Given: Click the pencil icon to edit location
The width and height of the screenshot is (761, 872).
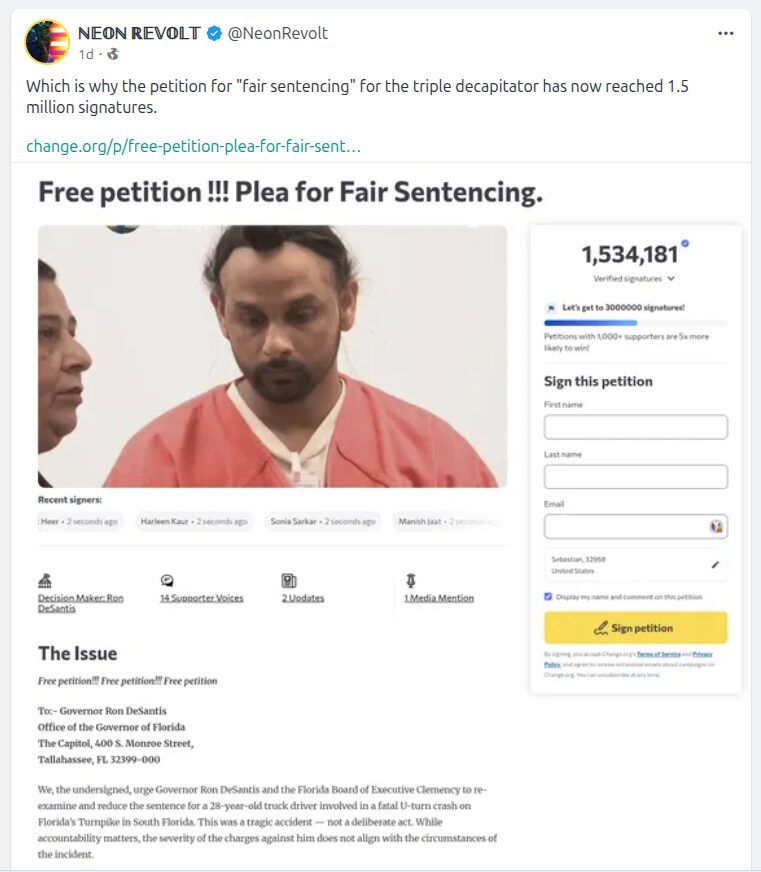Looking at the screenshot, I should [x=715, y=565].
